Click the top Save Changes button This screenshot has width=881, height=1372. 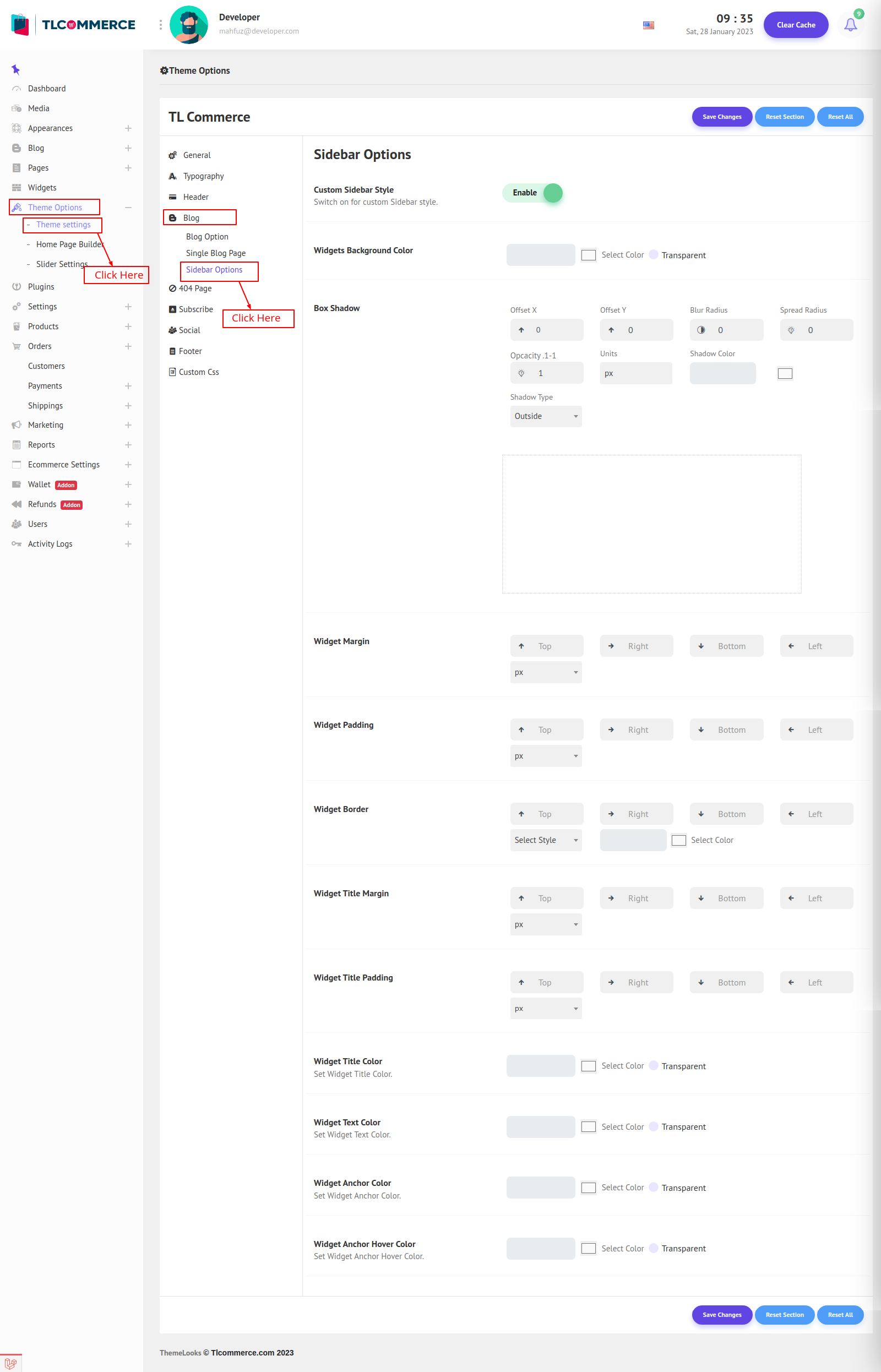721,117
